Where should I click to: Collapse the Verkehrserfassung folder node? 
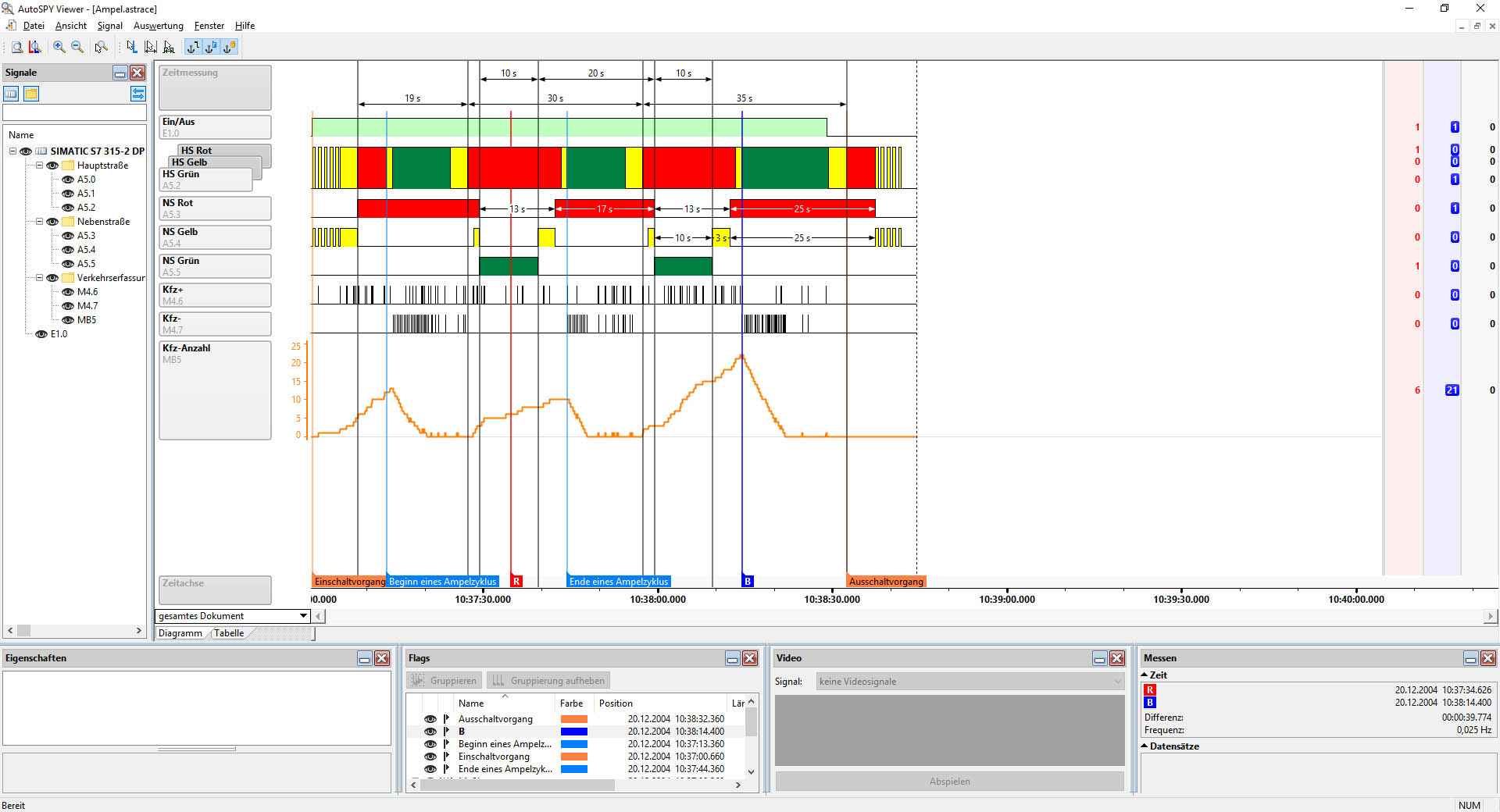click(39, 278)
